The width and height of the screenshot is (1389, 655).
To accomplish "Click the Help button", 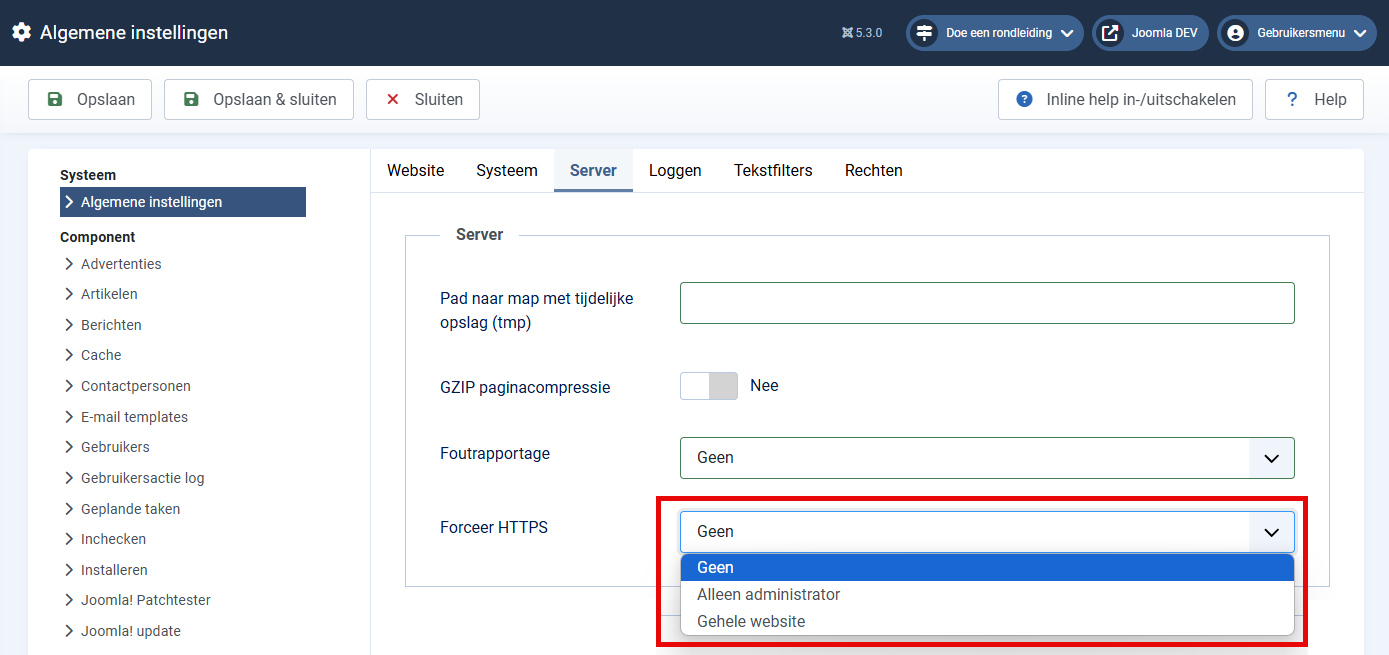I will 1313,99.
